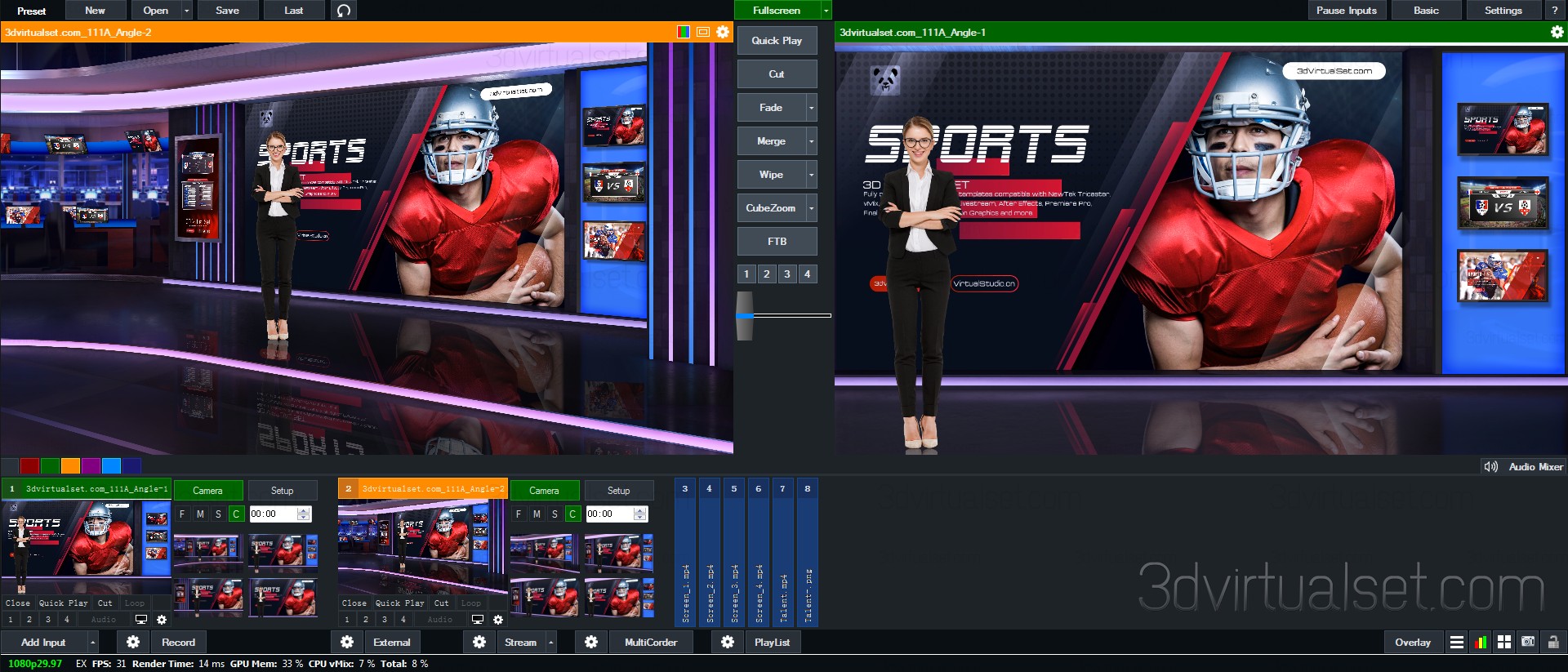Image resolution: width=1568 pixels, height=672 pixels.
Task: Toggle M button on input 1
Action: tap(200, 514)
